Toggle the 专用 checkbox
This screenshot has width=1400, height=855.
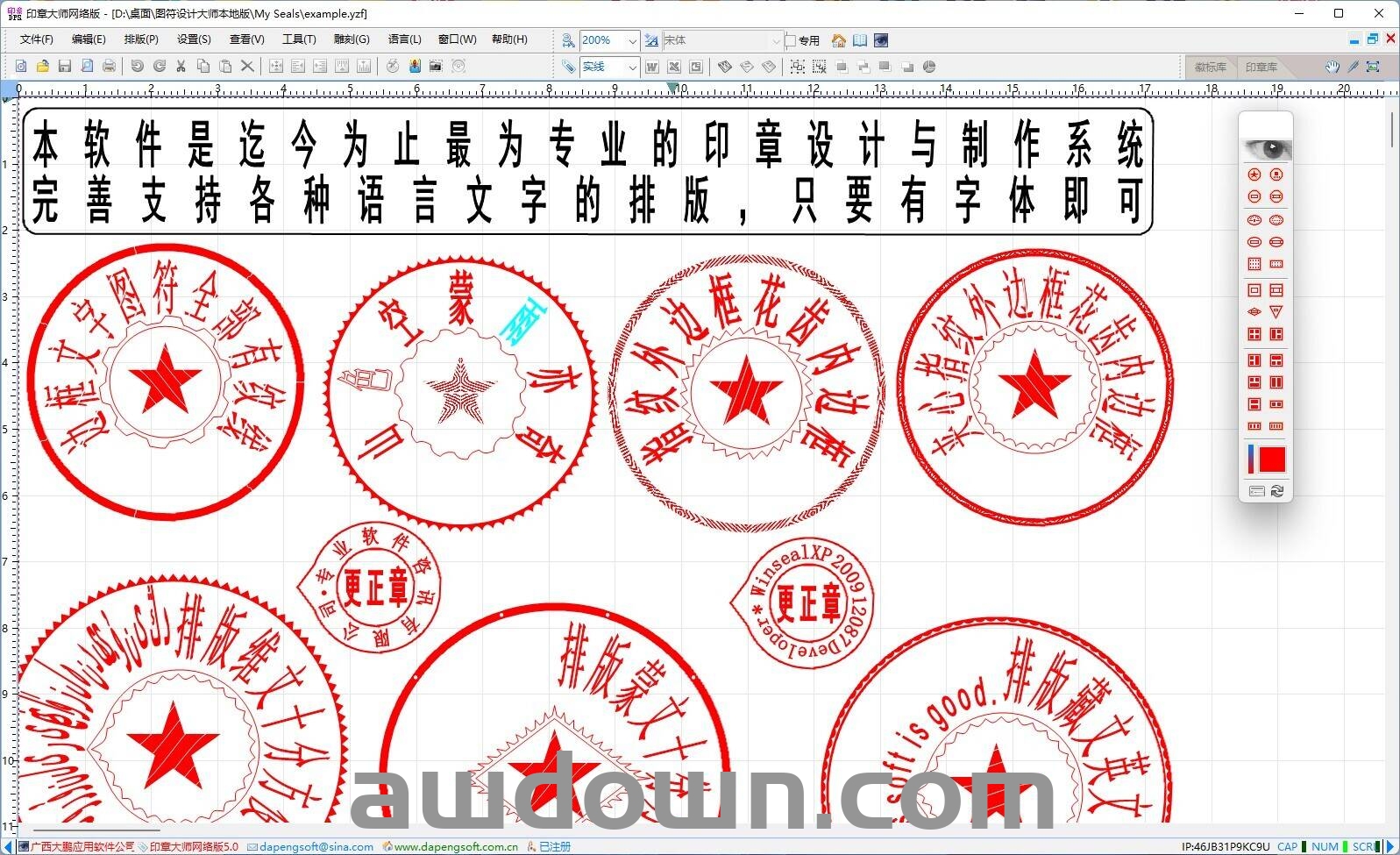click(x=791, y=40)
